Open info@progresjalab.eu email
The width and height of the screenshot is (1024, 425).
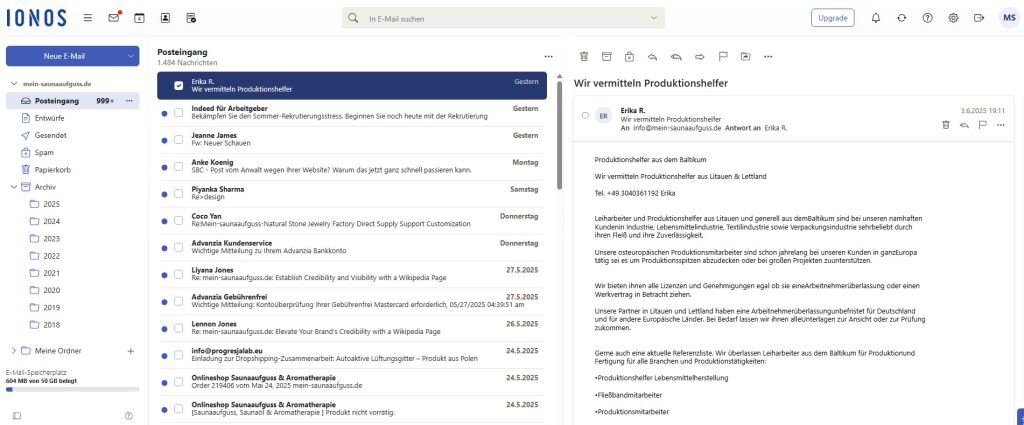pos(352,355)
